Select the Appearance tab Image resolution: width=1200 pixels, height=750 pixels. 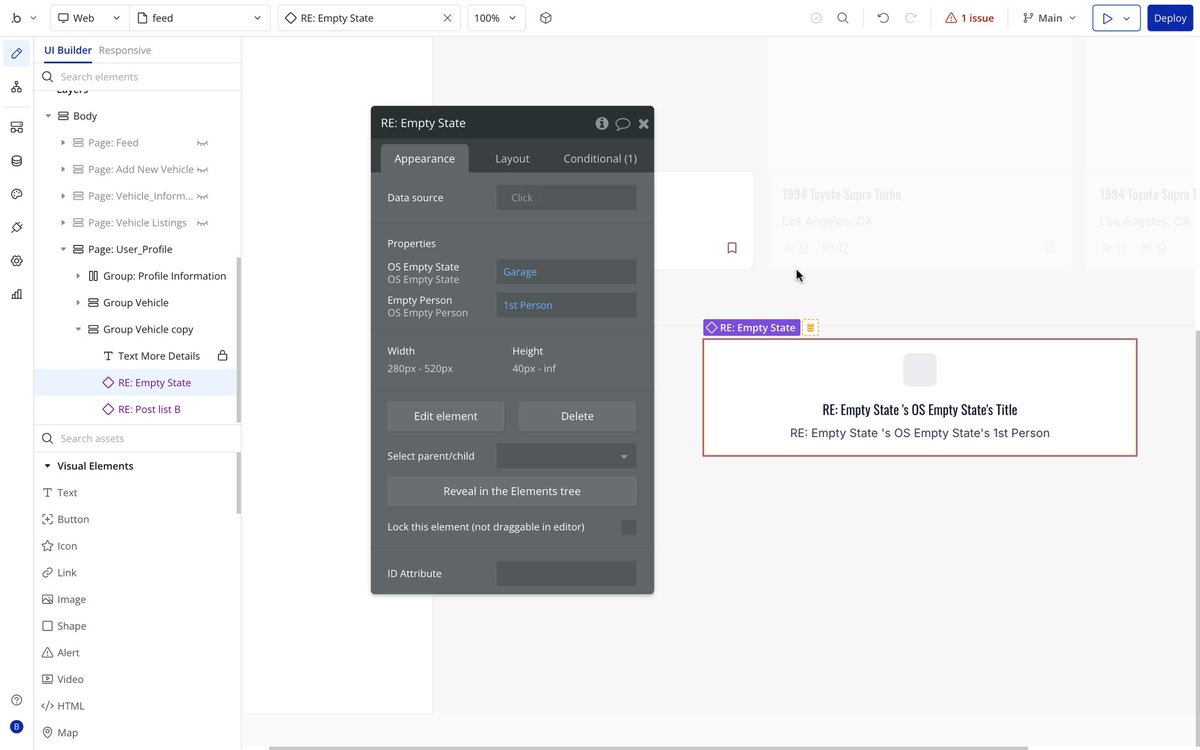[x=424, y=158]
